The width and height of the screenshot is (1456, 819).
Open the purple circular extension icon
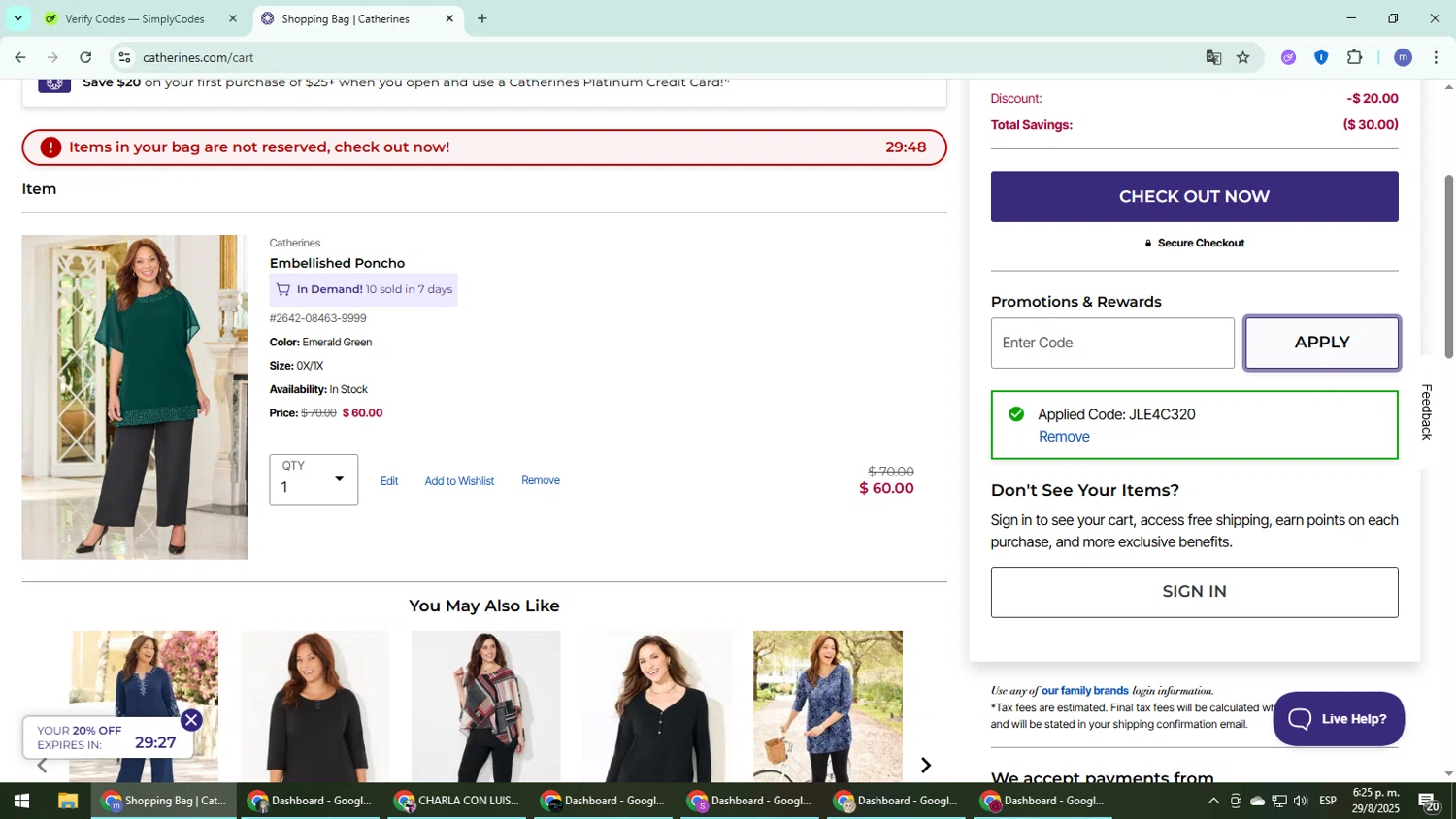(x=1288, y=57)
